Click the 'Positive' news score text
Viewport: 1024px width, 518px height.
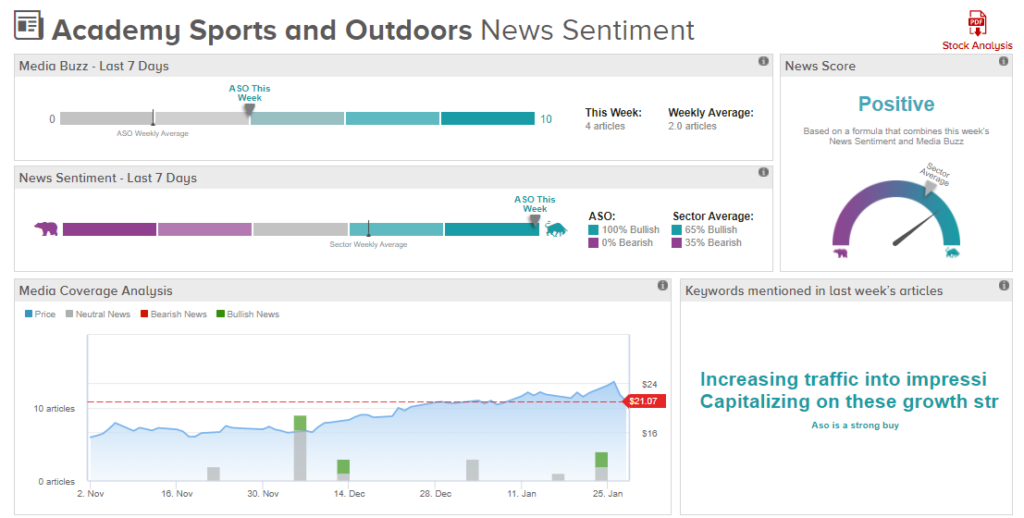pos(896,104)
